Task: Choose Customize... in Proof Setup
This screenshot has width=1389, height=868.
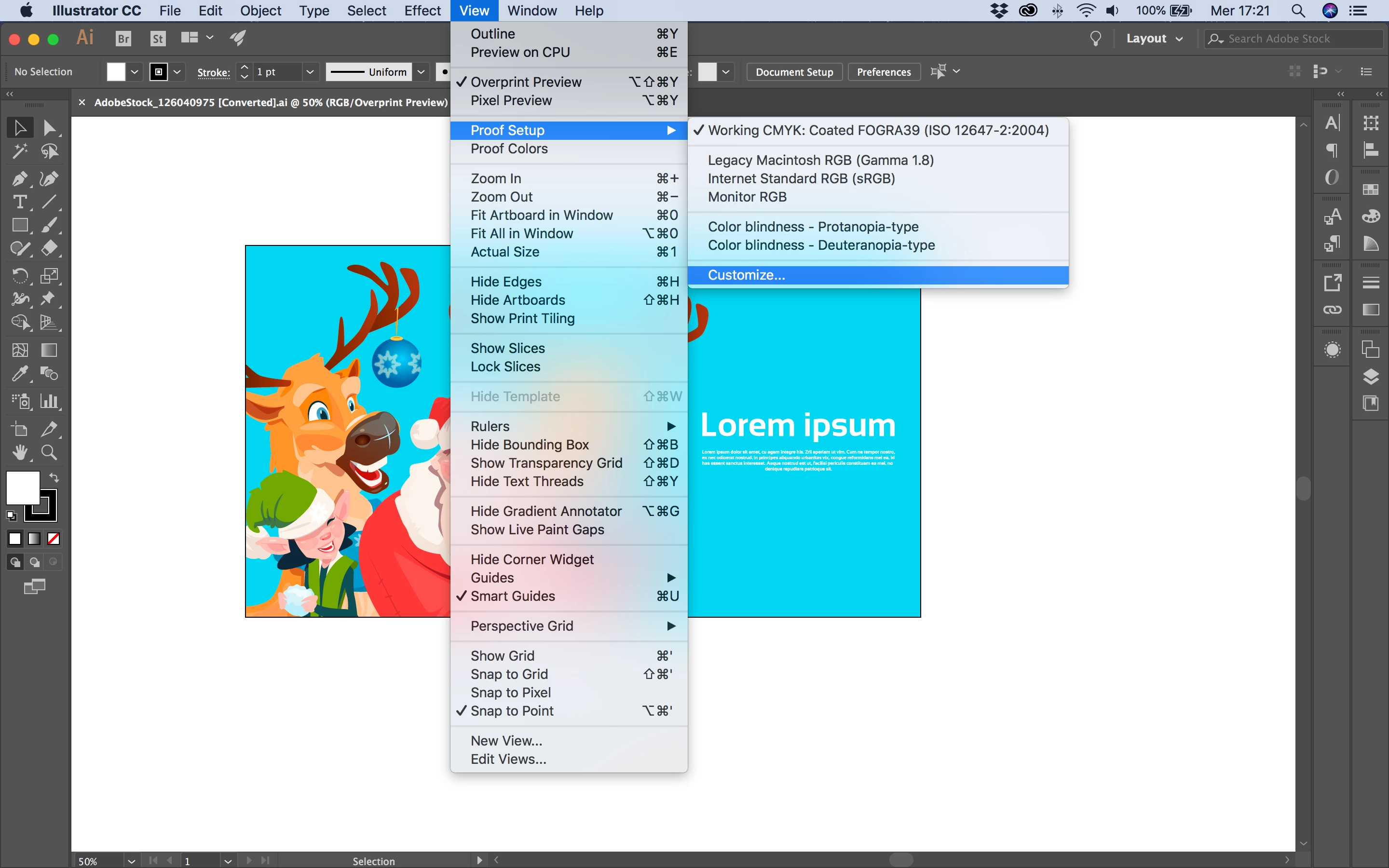Action: (x=746, y=275)
